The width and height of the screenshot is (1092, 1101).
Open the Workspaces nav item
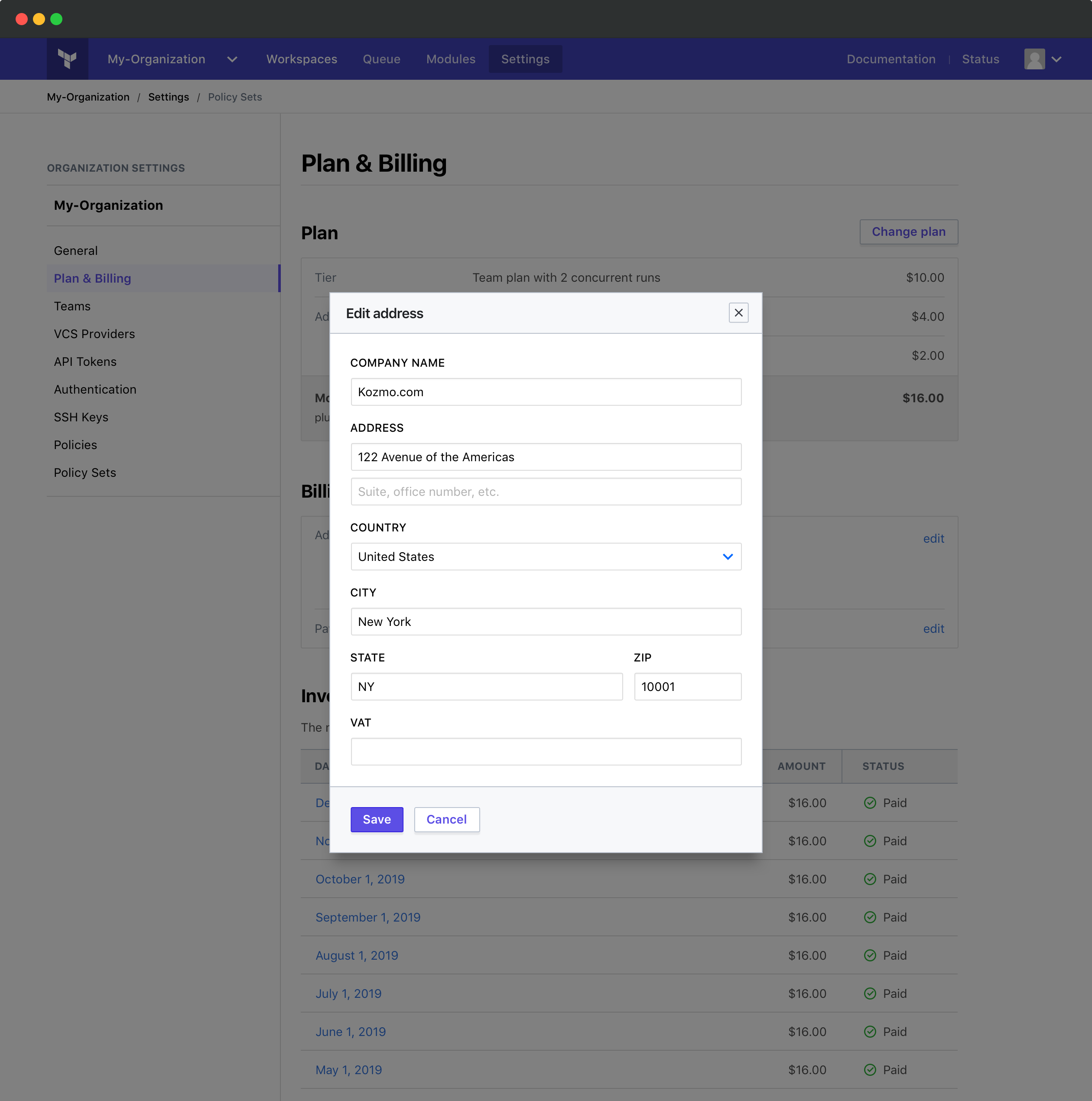[301, 59]
